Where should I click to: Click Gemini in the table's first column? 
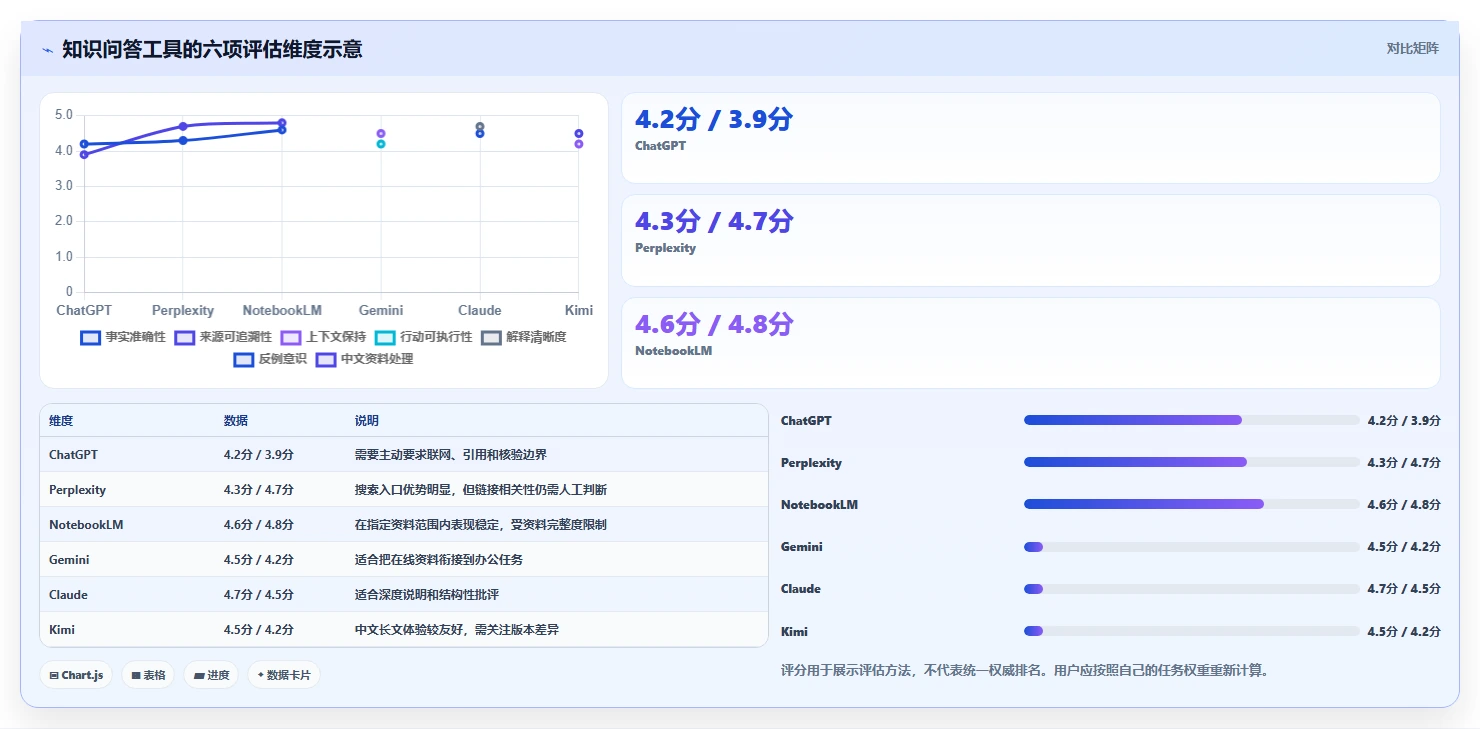(70, 560)
